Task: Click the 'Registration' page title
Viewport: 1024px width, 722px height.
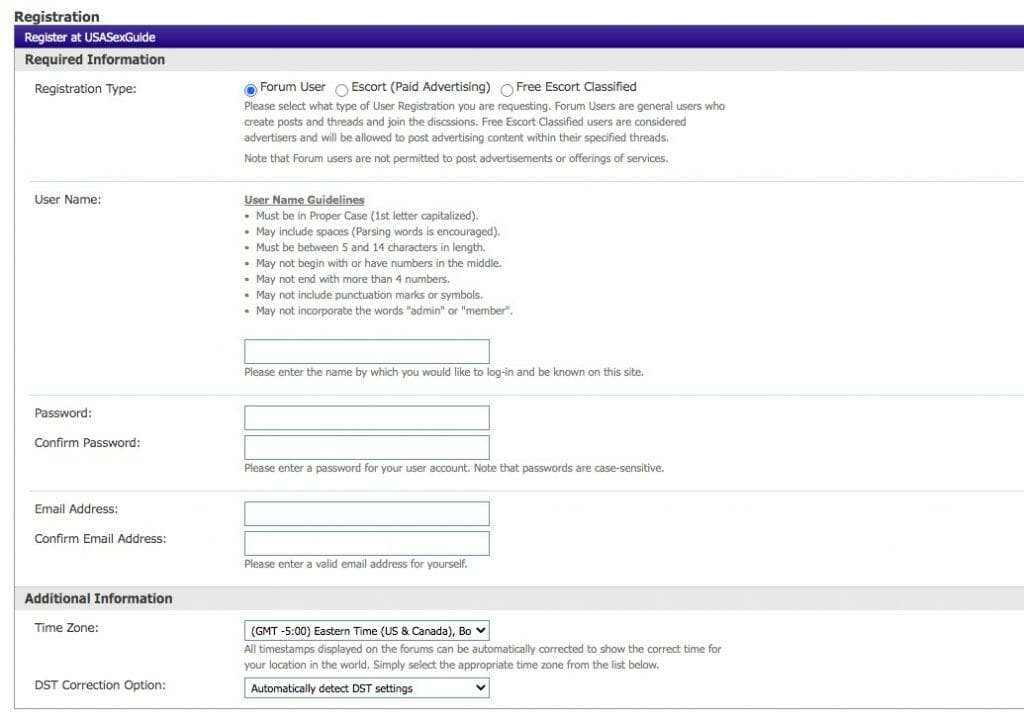Action: pos(57,17)
